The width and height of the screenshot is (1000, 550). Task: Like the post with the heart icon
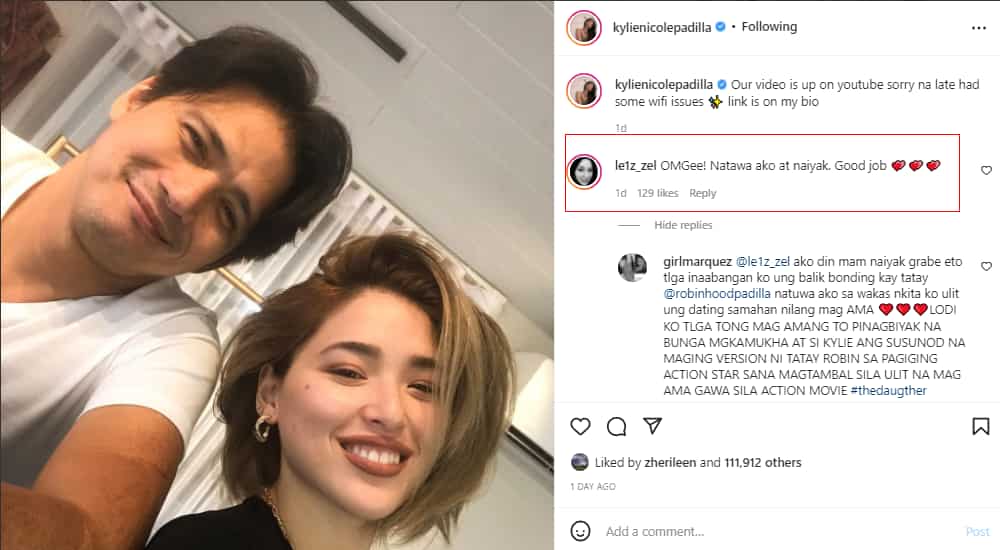click(x=580, y=426)
